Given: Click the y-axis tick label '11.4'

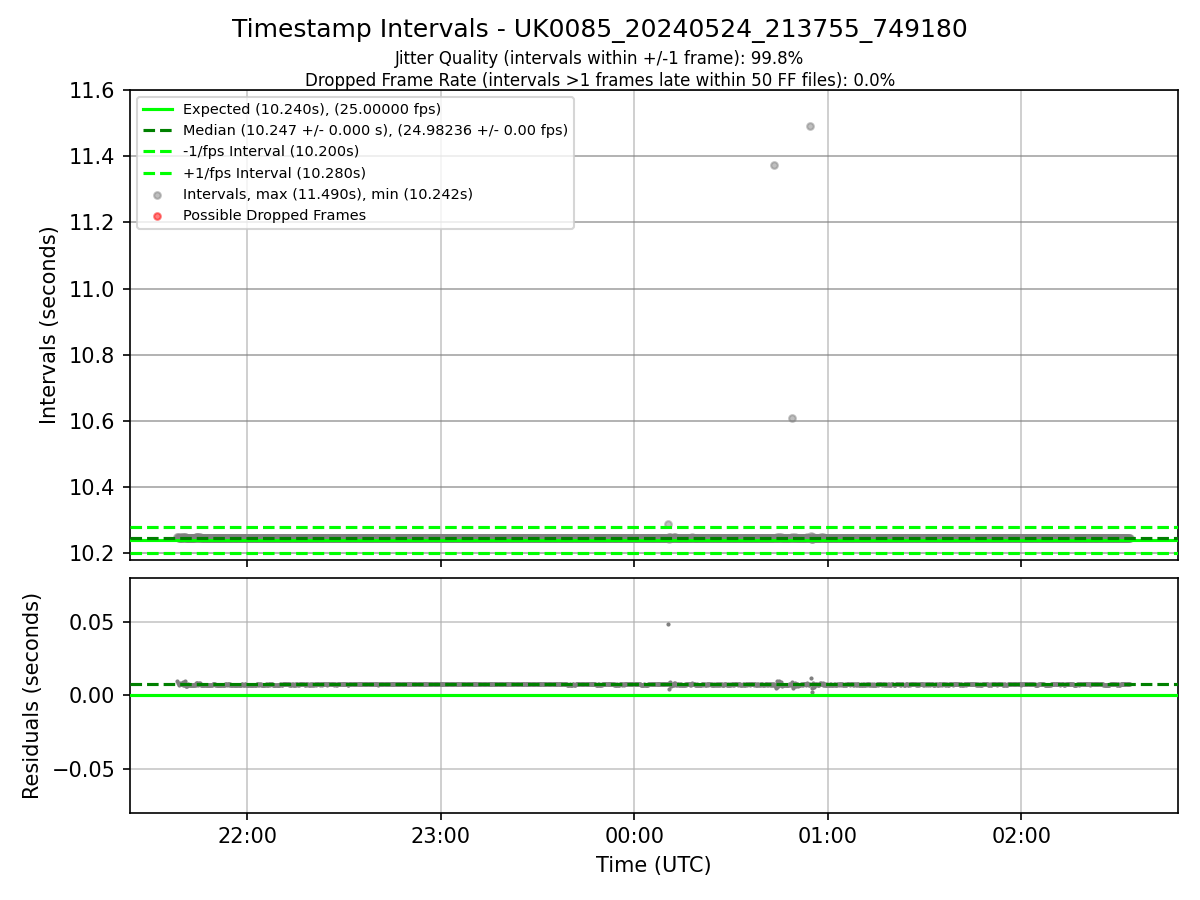Looking at the screenshot, I should point(92,157).
